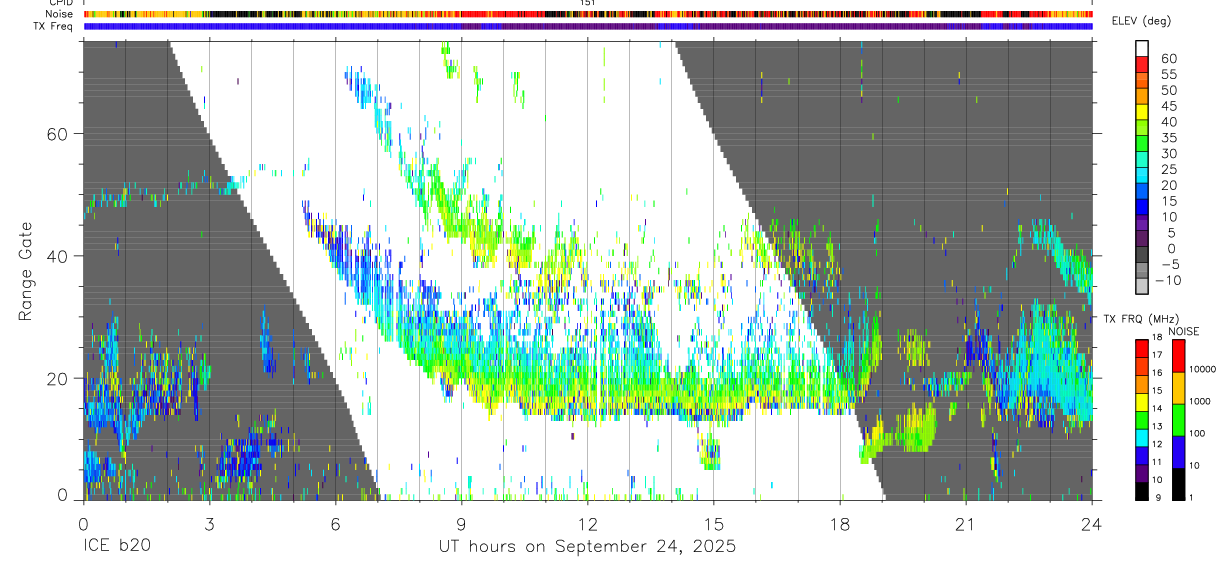Pick the blue swatch on the NOISE bar
Image resolution: width=1228 pixels, height=567 pixels.
tap(1177, 451)
